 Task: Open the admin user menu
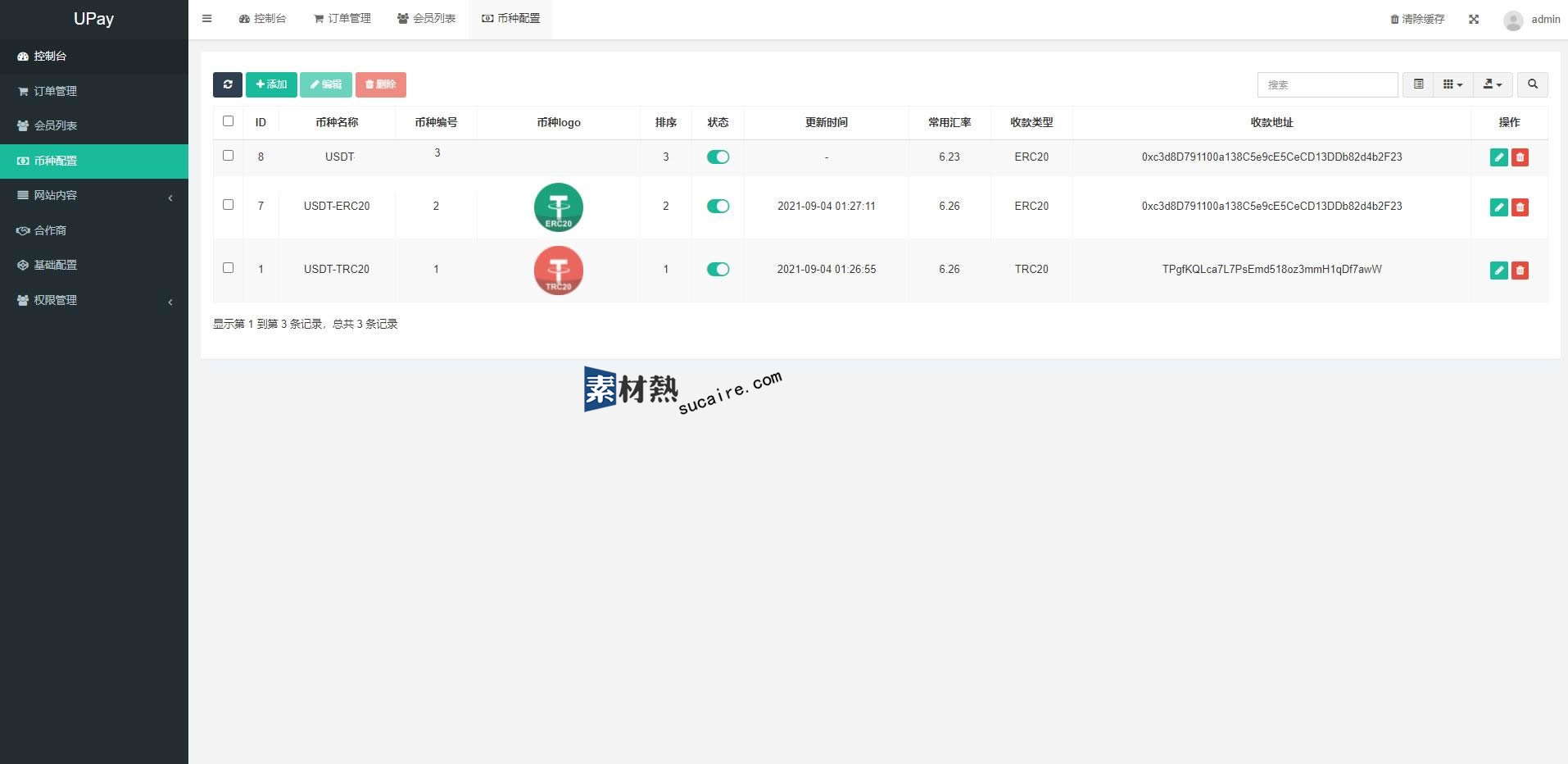coord(1531,19)
